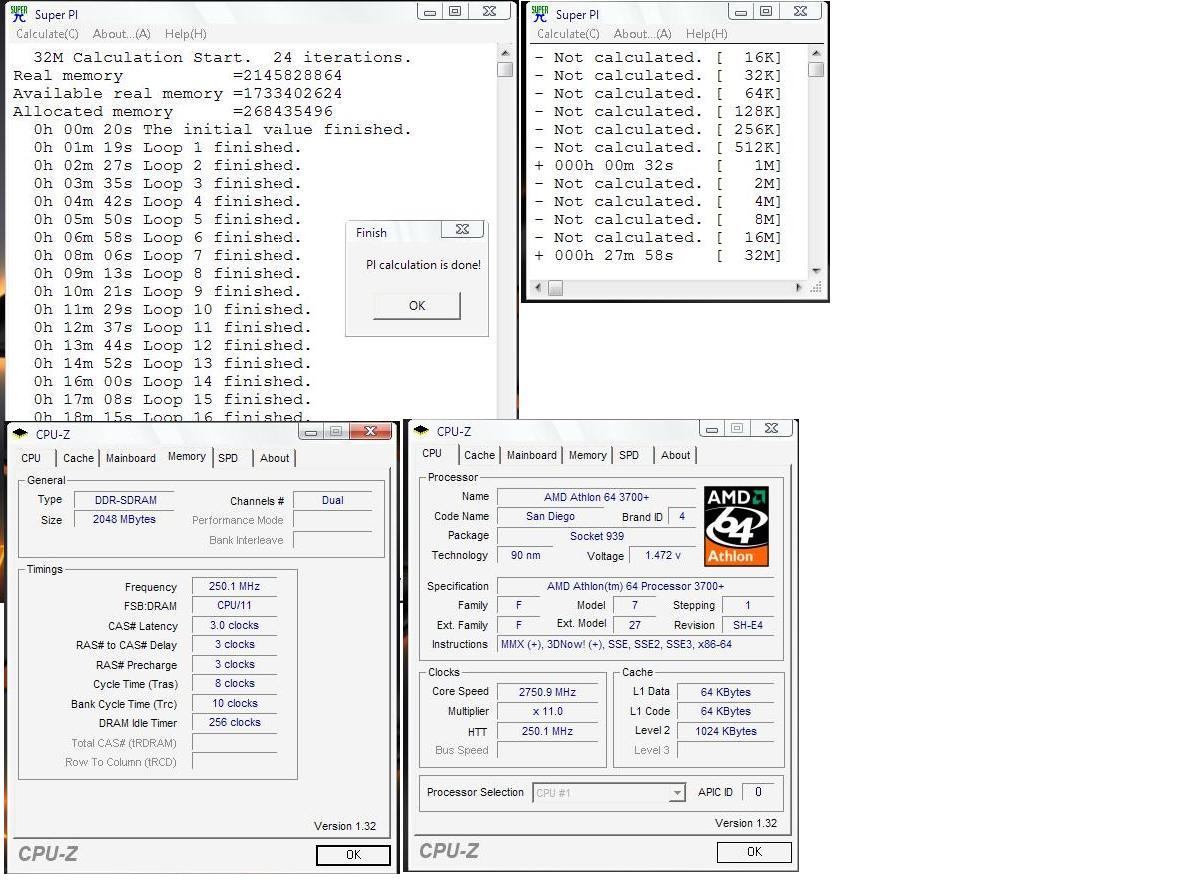Image resolution: width=1201 pixels, height=896 pixels.
Task: Click the memory Size field 2048 MBytes
Action: click(x=125, y=520)
